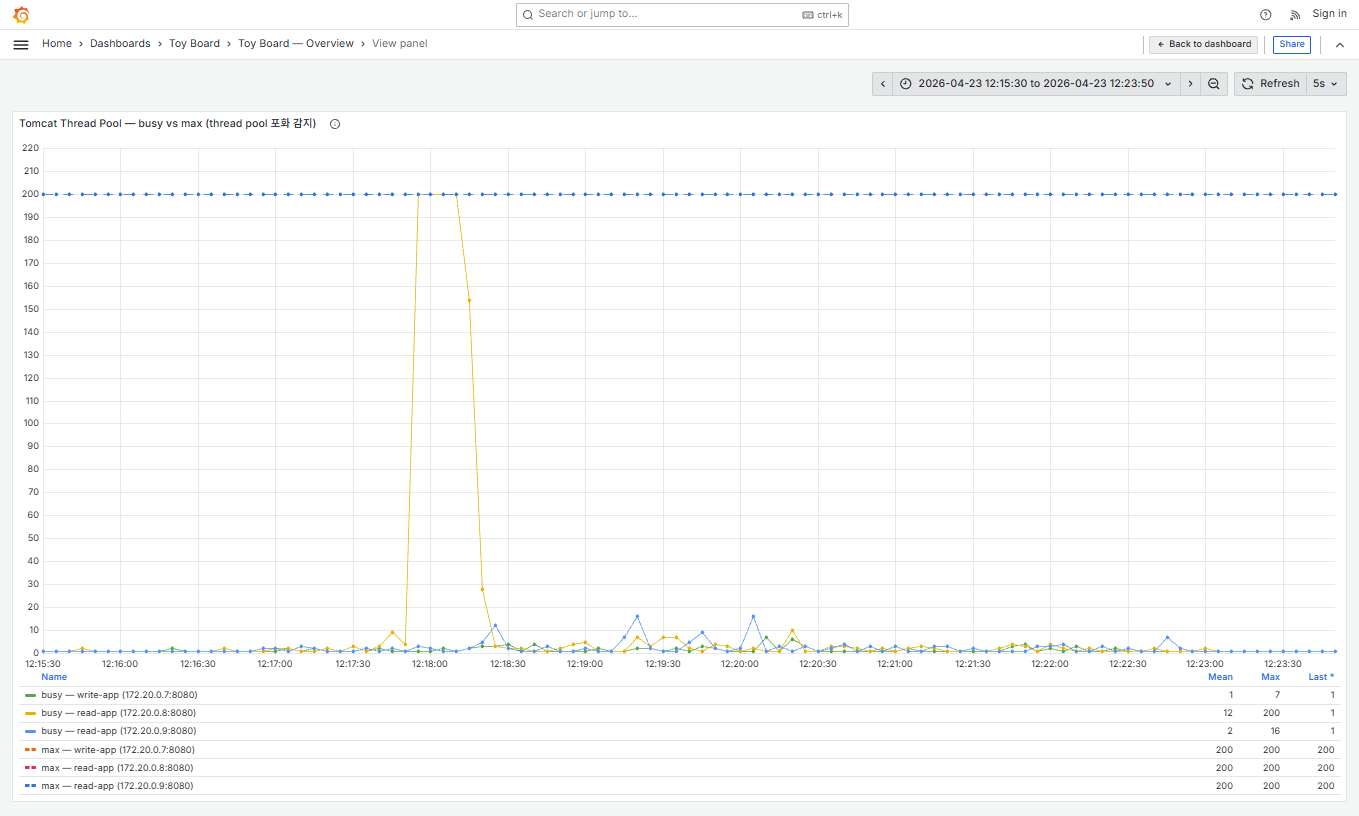Click the ctrl+k shortcut hint in search
Viewport: 1359px width, 816px height.
823,15
